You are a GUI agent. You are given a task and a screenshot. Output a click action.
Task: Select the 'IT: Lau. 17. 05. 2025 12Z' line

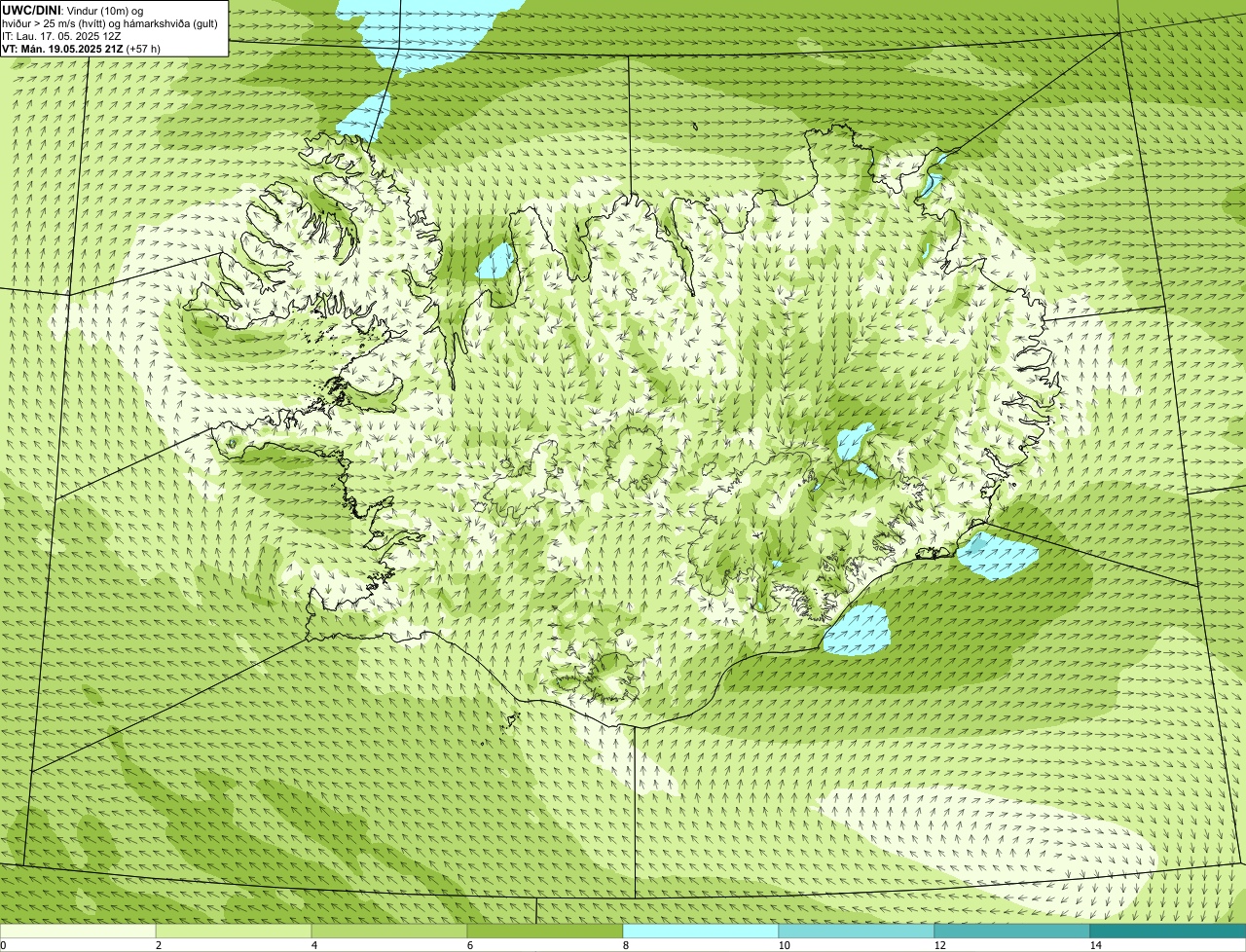point(61,36)
